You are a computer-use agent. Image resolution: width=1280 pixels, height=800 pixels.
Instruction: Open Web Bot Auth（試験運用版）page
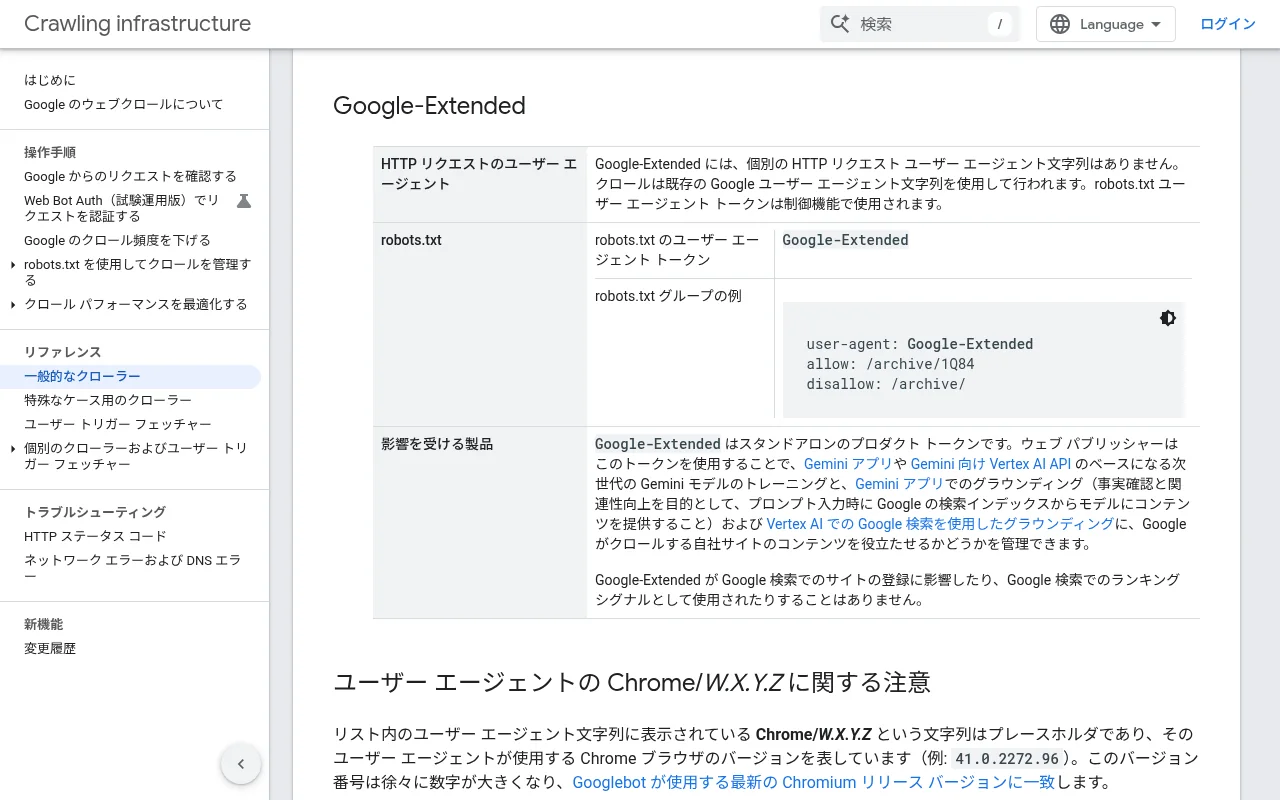[122, 208]
